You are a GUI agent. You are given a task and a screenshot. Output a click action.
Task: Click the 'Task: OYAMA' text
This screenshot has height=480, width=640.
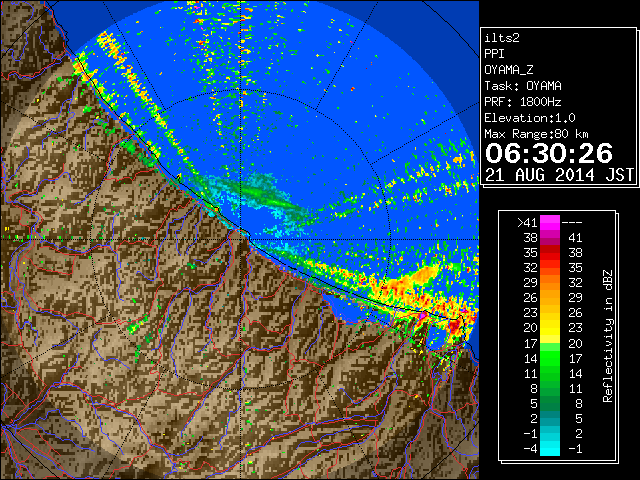click(x=523, y=86)
